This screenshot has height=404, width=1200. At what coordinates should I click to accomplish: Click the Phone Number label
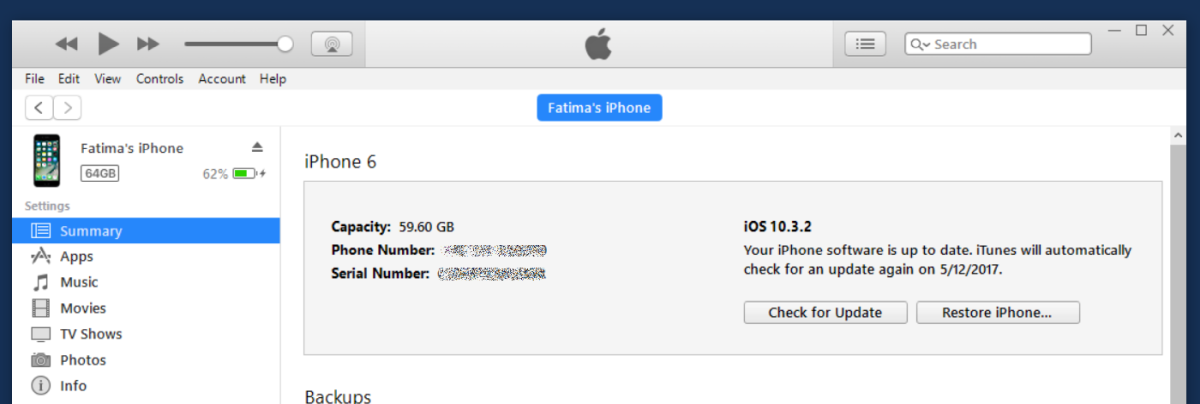tap(383, 250)
